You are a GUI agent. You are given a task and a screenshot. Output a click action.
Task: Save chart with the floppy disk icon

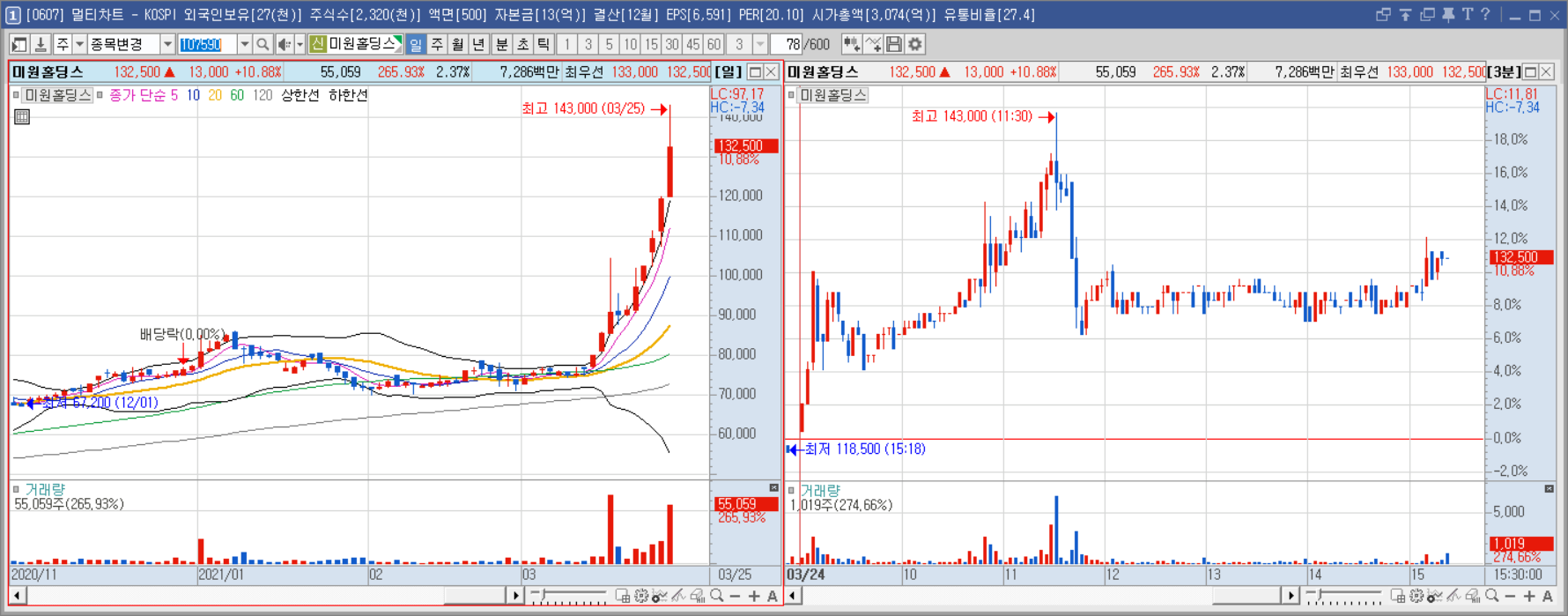pos(894,44)
